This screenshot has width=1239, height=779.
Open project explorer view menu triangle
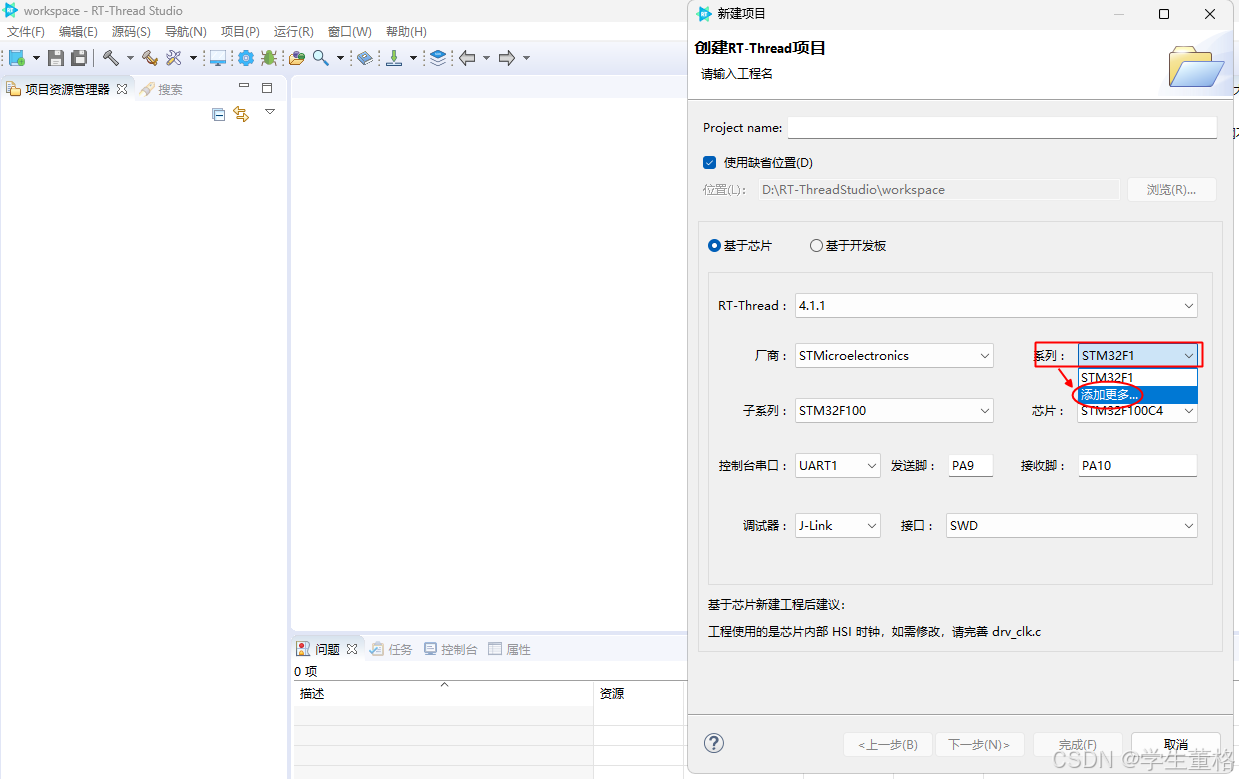point(269,112)
